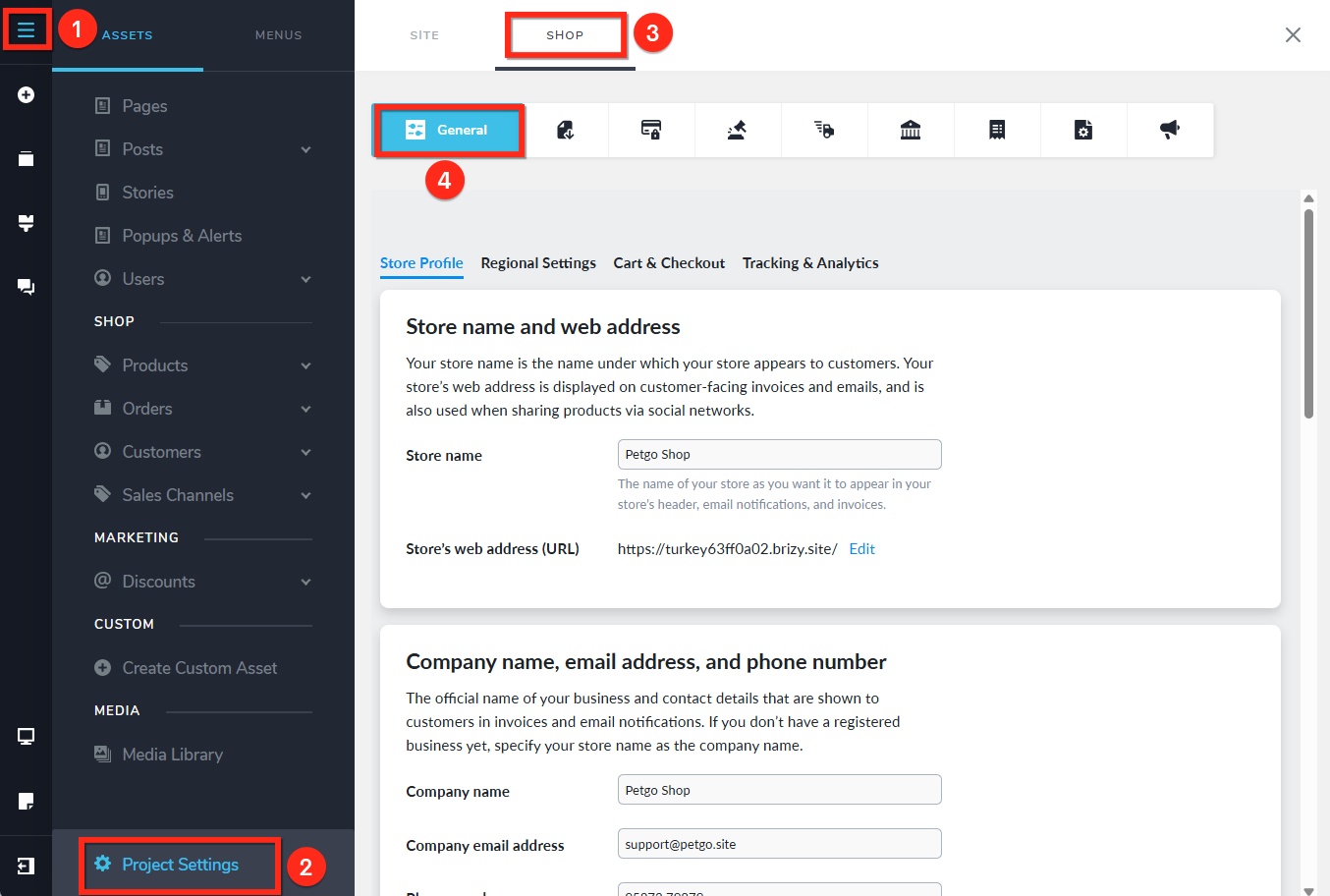This screenshot has height=896, width=1330.
Task: Open the legal gavel icon tab
Action: point(738,130)
